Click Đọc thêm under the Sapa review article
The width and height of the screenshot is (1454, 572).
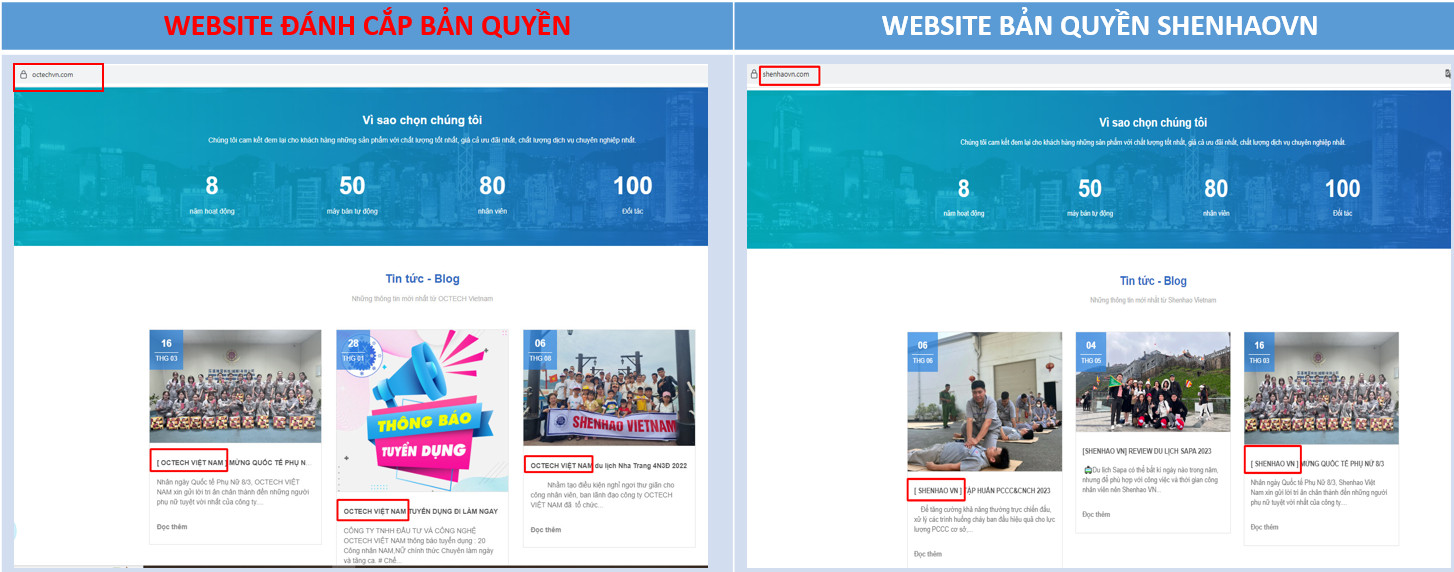click(x=1096, y=514)
